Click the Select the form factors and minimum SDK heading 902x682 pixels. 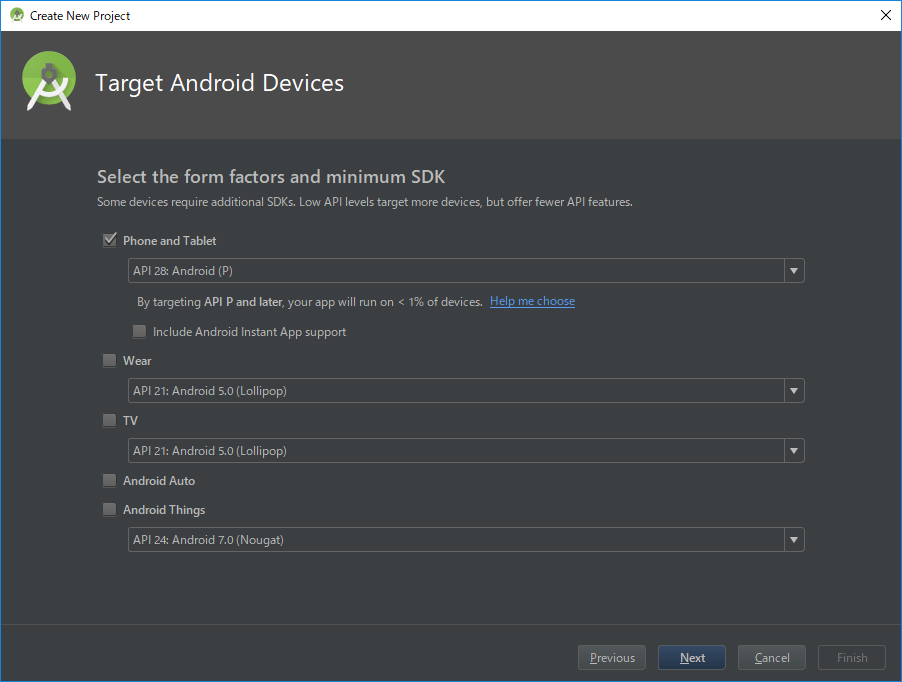[x=271, y=177]
